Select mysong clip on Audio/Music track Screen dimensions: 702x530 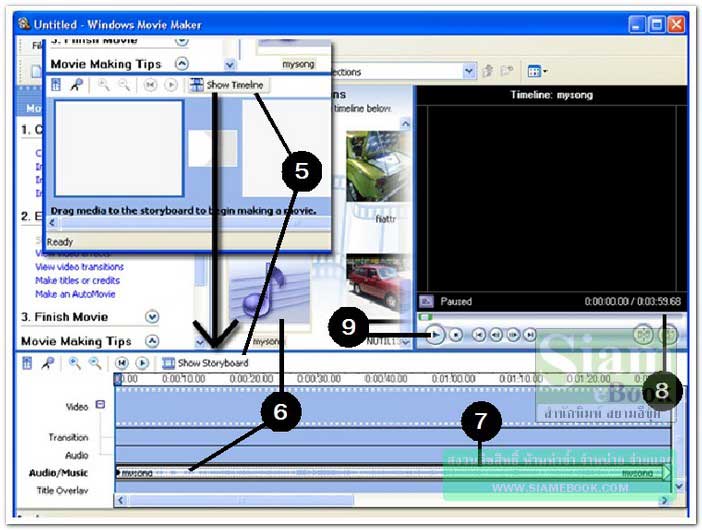[393, 473]
